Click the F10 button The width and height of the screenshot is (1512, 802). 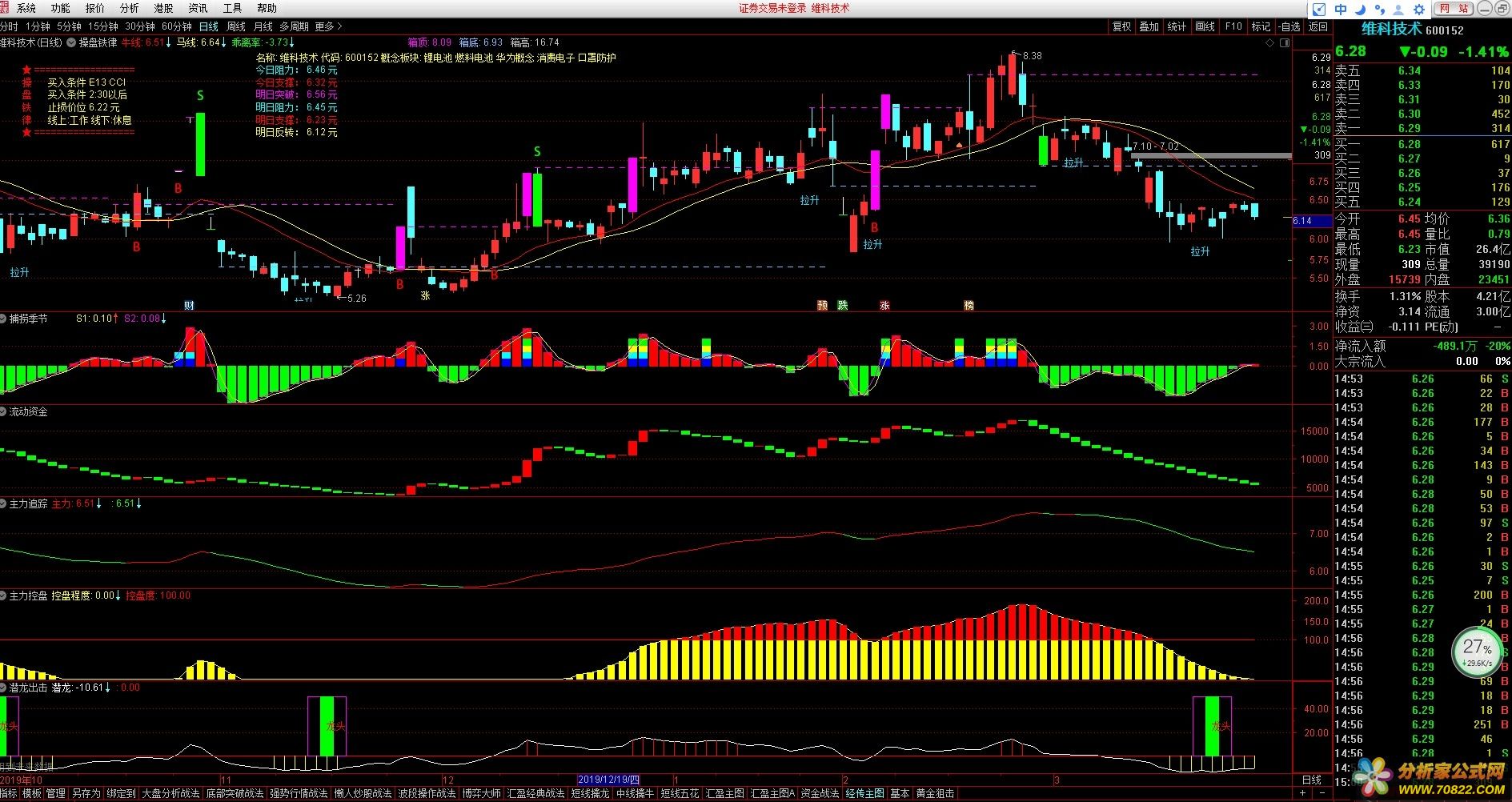pos(1233,26)
